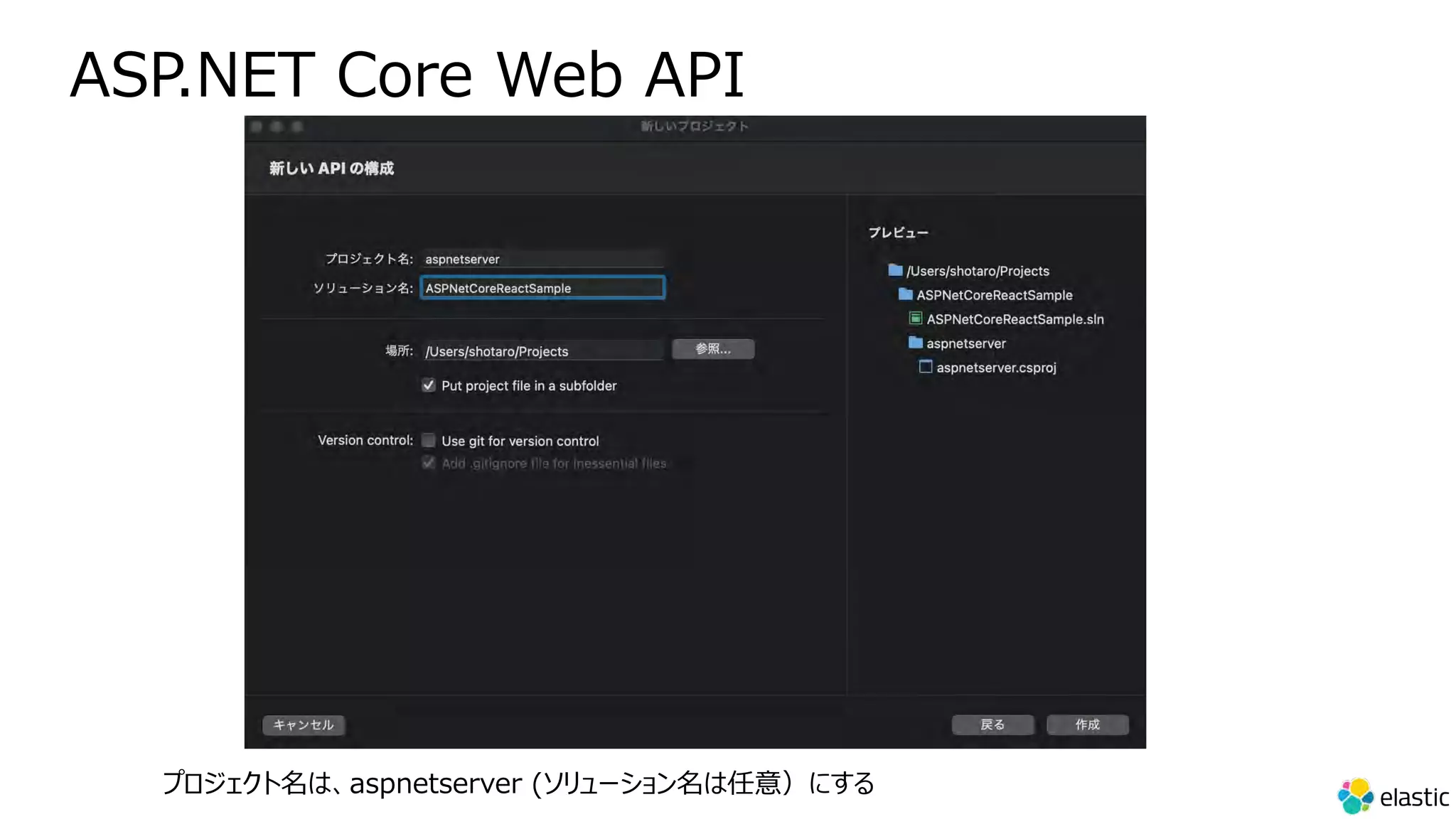The height and width of the screenshot is (819, 1456).
Task: Click the プレビュー heading
Action: (x=899, y=232)
